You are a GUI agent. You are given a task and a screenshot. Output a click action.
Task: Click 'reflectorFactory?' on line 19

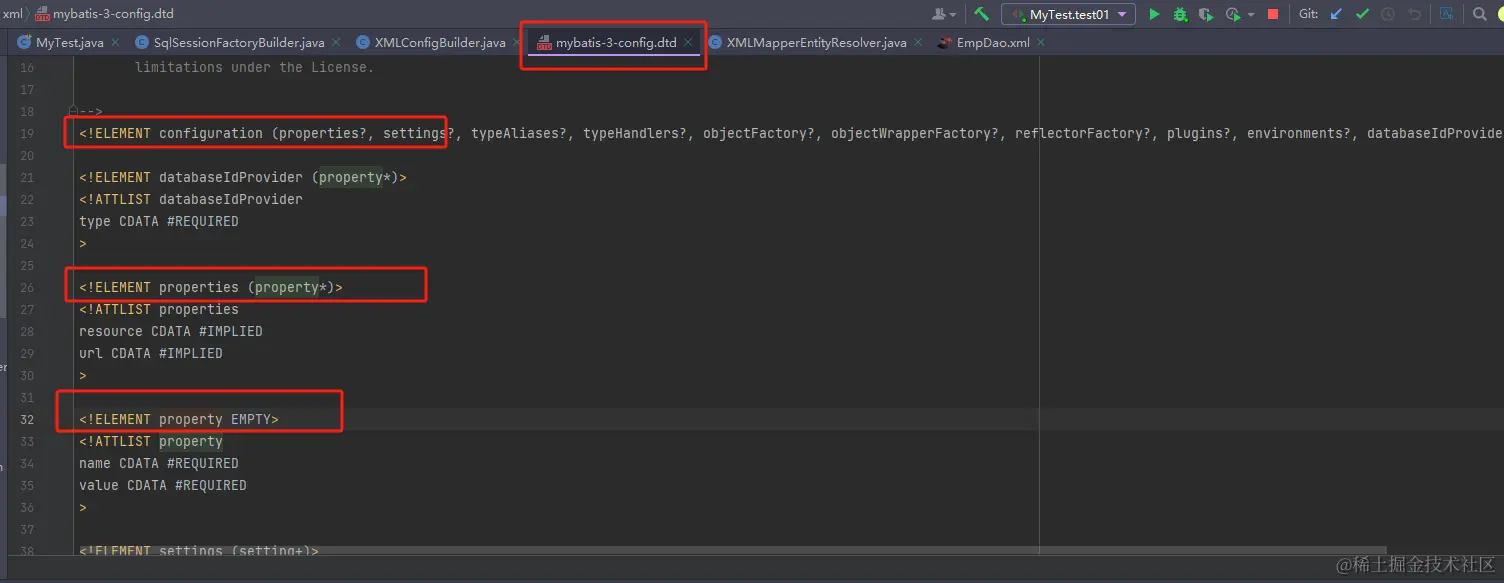[x=1083, y=133]
